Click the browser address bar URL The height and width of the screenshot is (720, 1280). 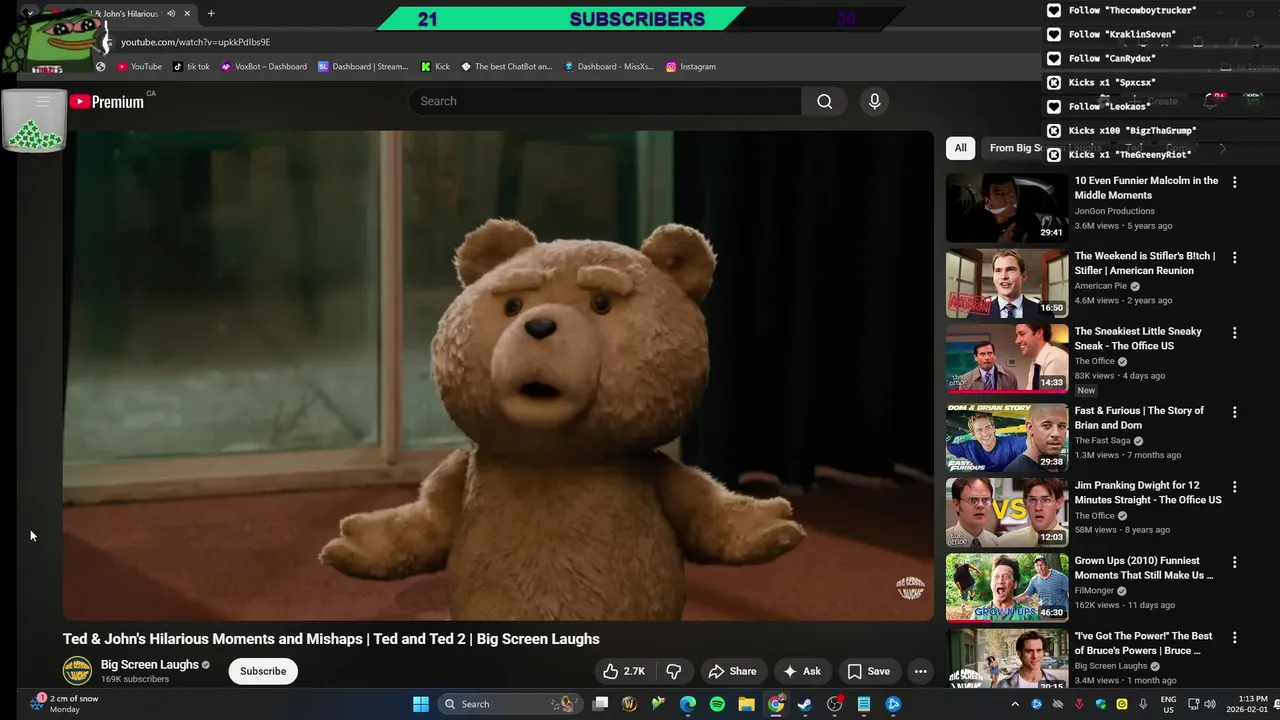tap(195, 42)
